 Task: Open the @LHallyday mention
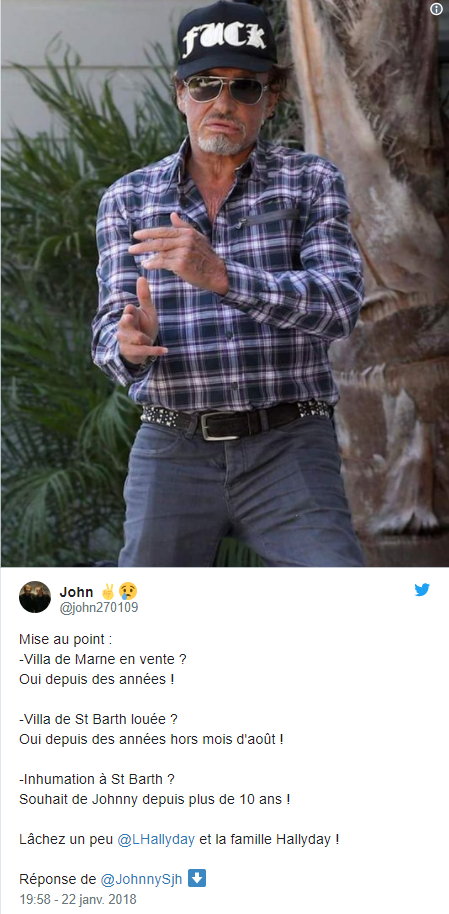pyautogui.click(x=156, y=840)
